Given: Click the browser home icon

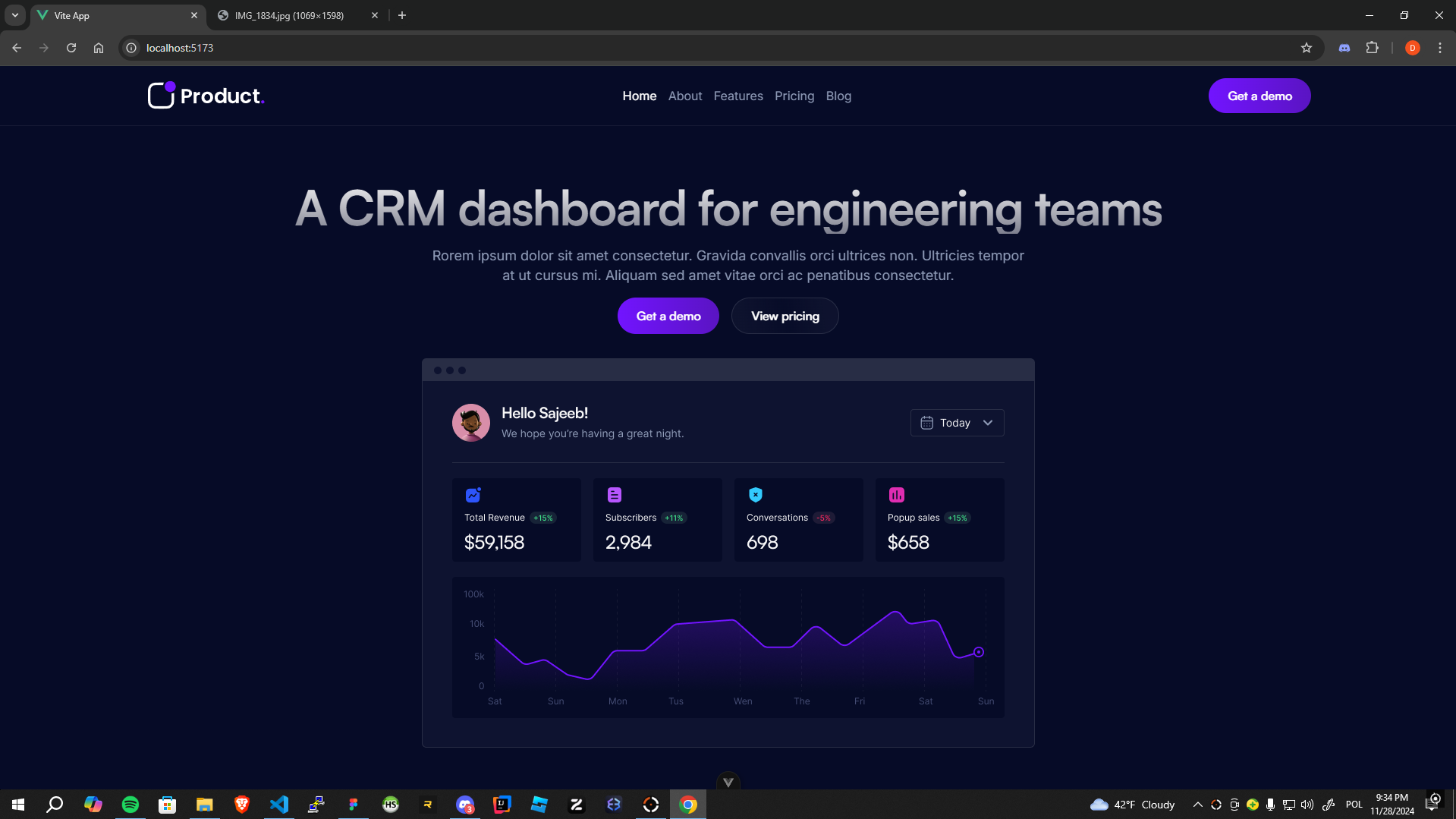Looking at the screenshot, I should point(99,48).
